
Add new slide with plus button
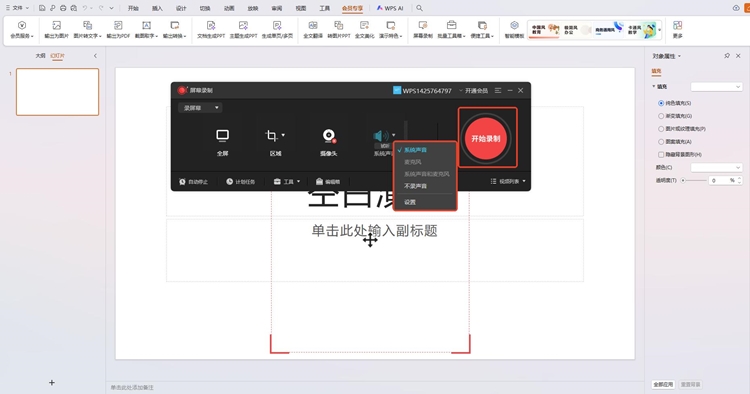52,383
